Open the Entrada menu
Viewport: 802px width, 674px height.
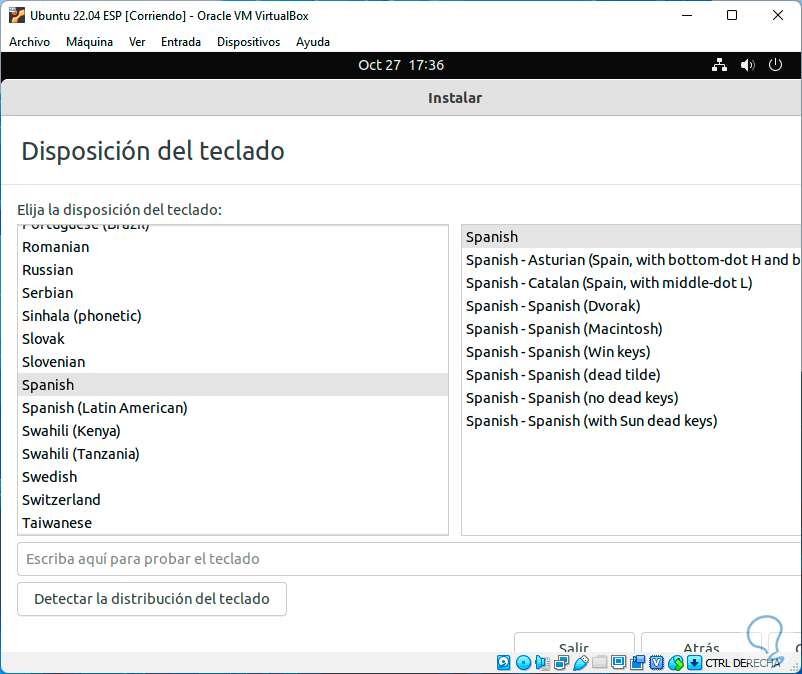click(x=181, y=42)
